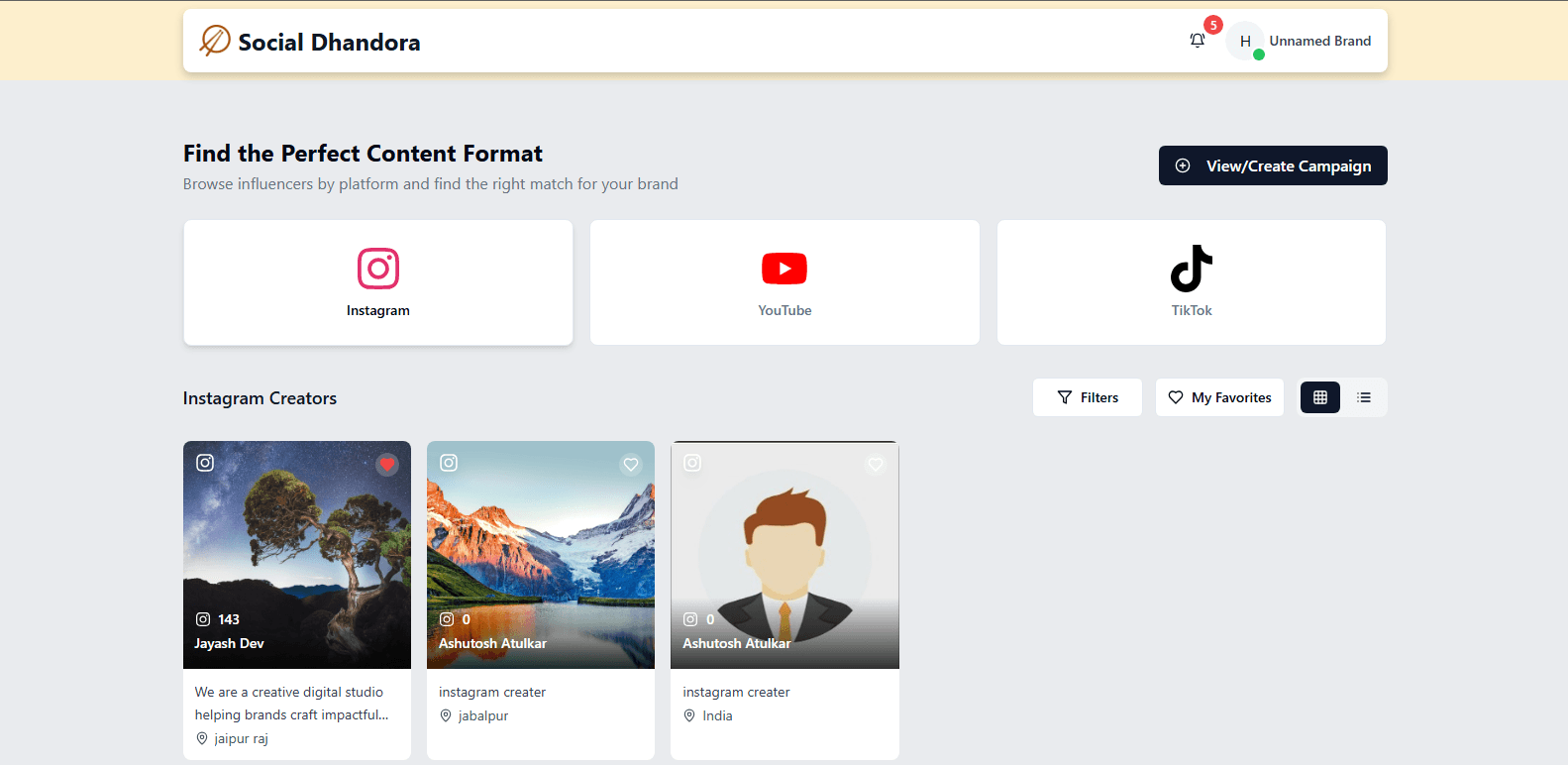Viewport: 1568px width, 765px height.
Task: Favorite the avatar Ashutosh Atulkar card
Action: 876,464
